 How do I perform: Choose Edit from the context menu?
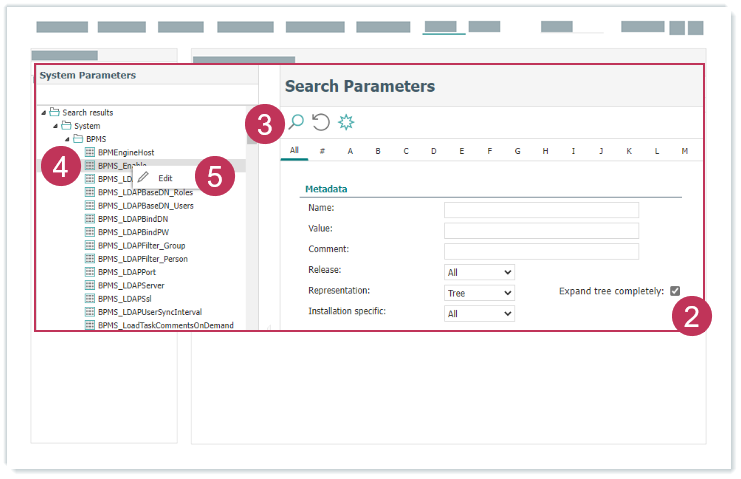click(x=165, y=177)
